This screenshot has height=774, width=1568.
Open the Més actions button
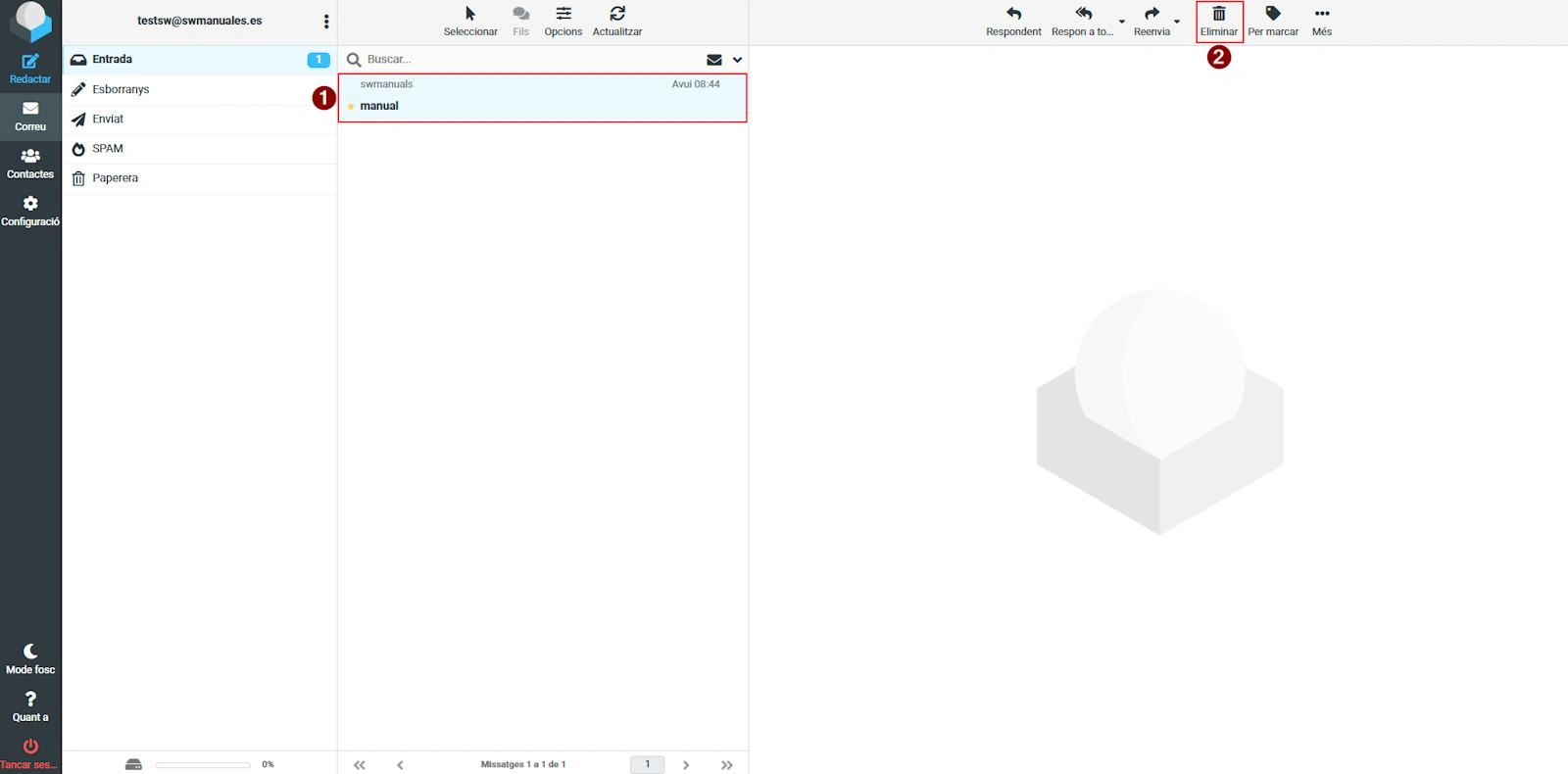[x=1322, y=15]
